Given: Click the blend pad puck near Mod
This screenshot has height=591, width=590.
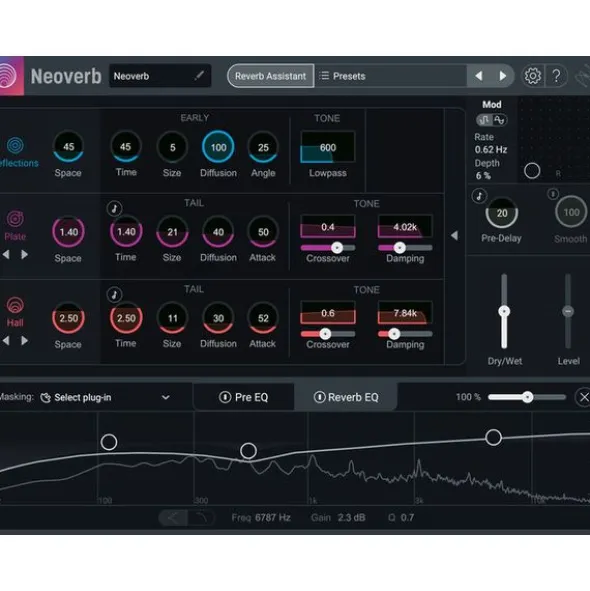Looking at the screenshot, I should tap(532, 171).
